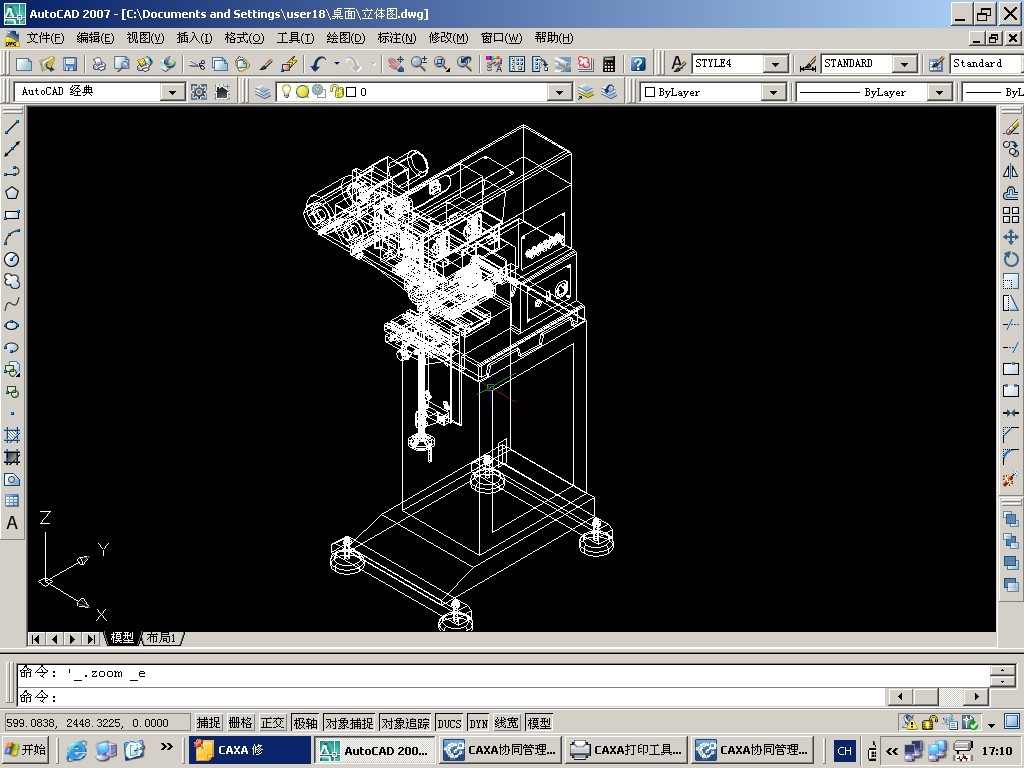
Task: Click the 开始 Start button
Action: coord(26,750)
